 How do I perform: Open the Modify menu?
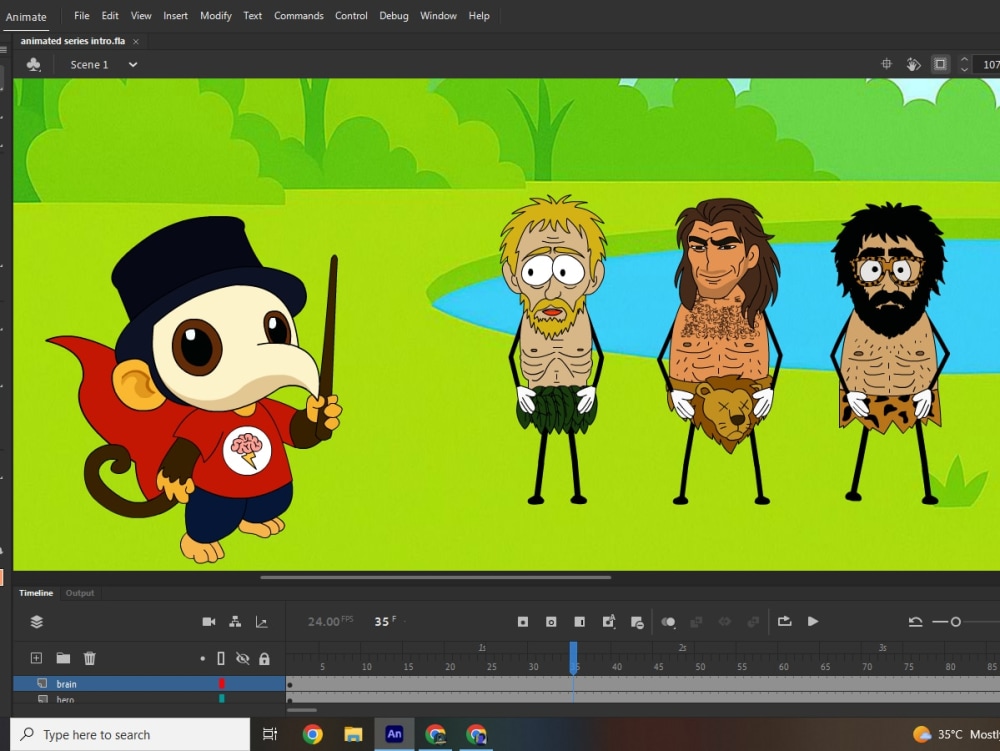point(216,15)
